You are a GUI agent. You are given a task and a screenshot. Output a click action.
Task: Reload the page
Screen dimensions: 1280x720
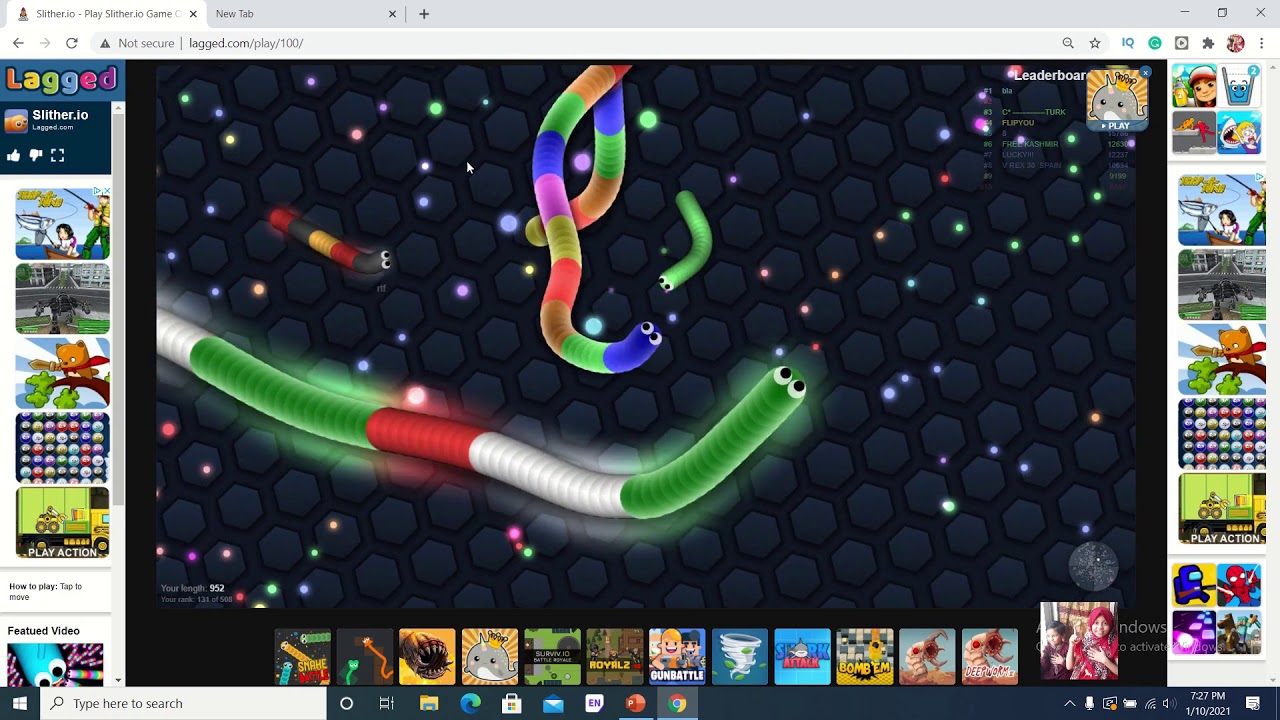point(72,43)
